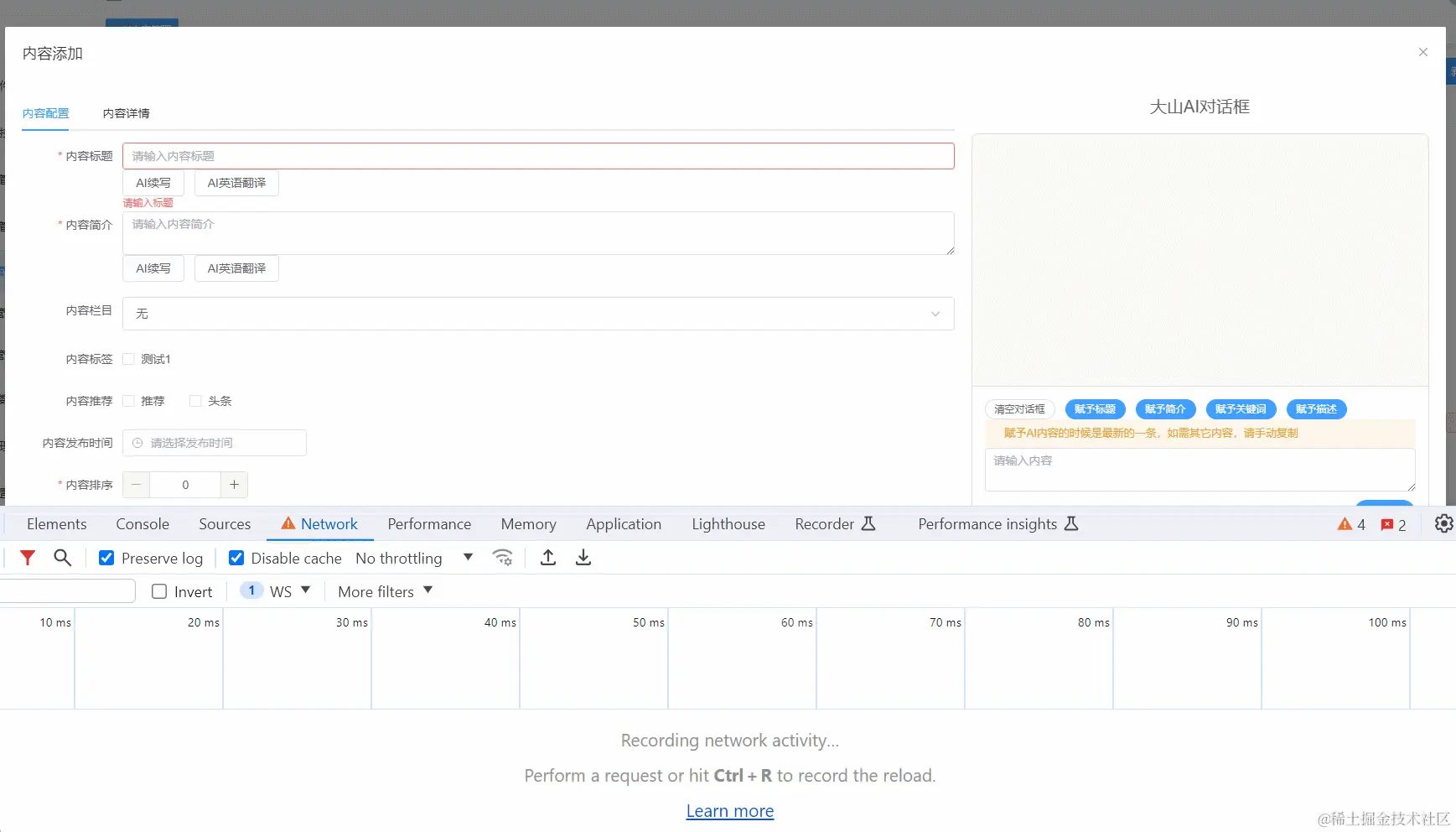Click the export HAR download icon
Viewport: 1456px width, 832px height.
[x=583, y=558]
